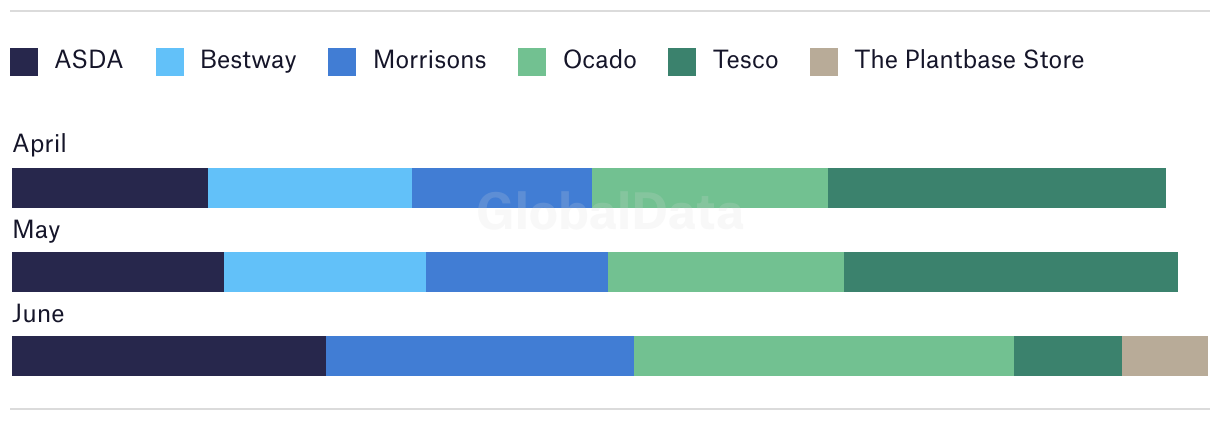
Task: Click the ASDA legend color swatch
Action: (x=24, y=62)
